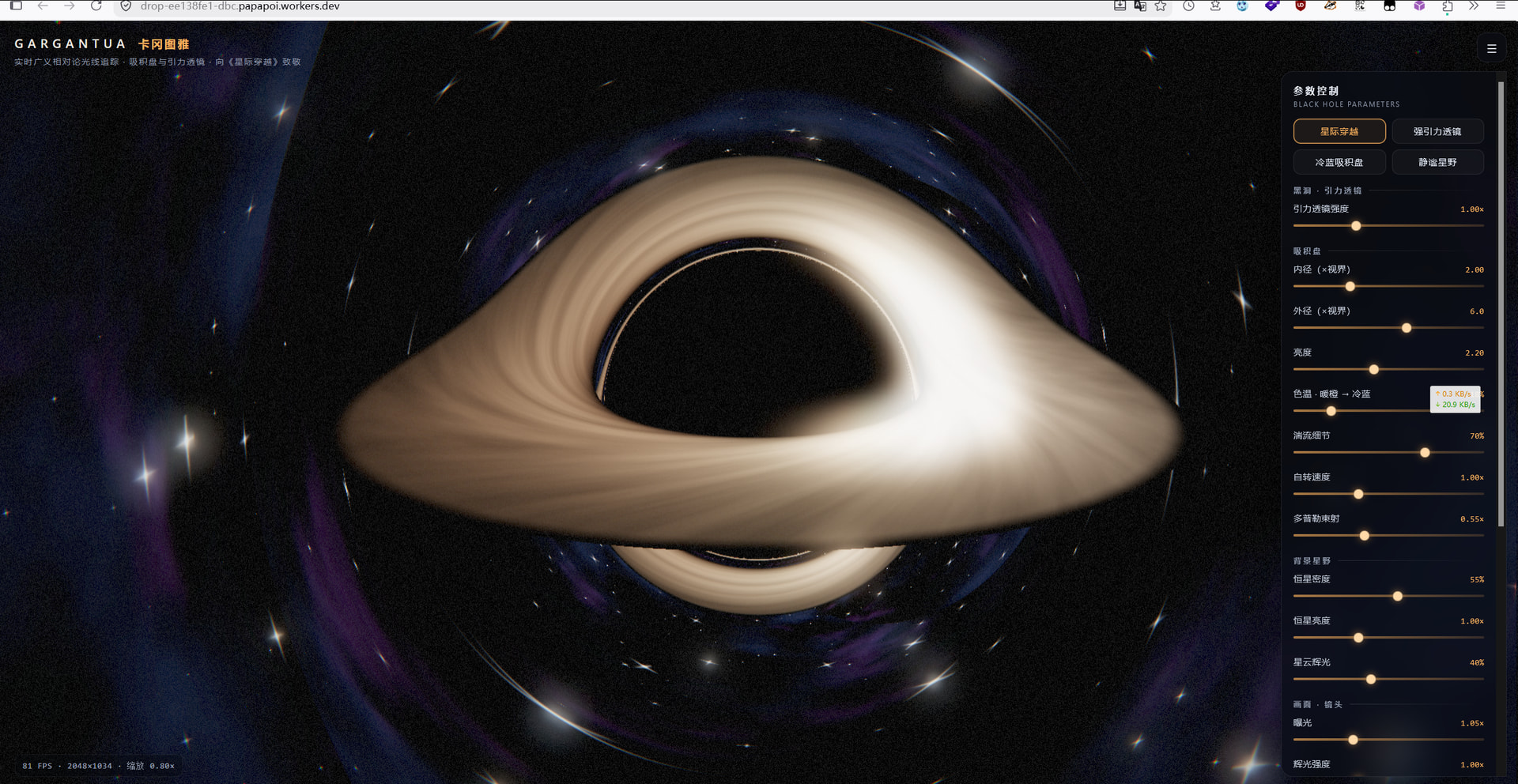Open the browser application menu
Screen dimensions: 1518x784
coord(1501,6)
